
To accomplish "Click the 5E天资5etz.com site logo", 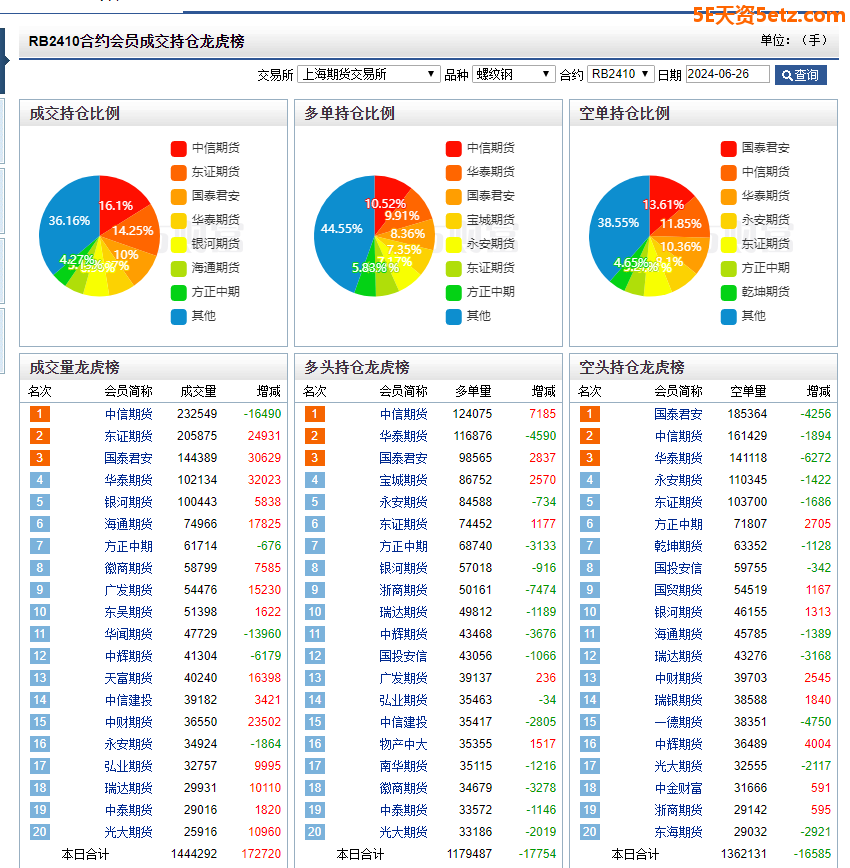I will click(769, 15).
